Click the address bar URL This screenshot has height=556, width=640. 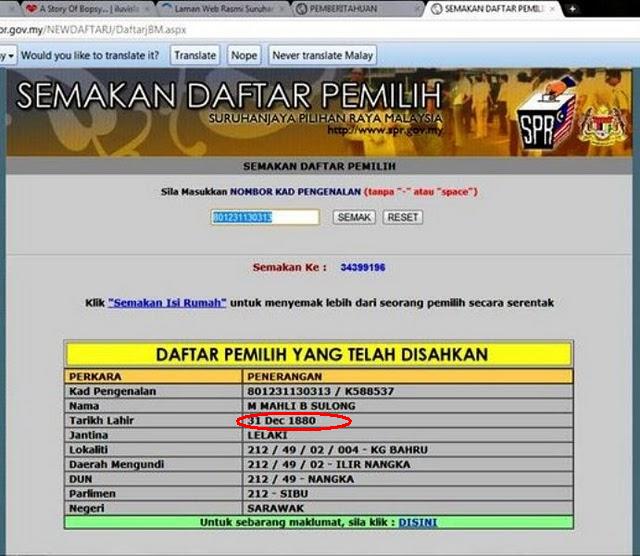93,30
